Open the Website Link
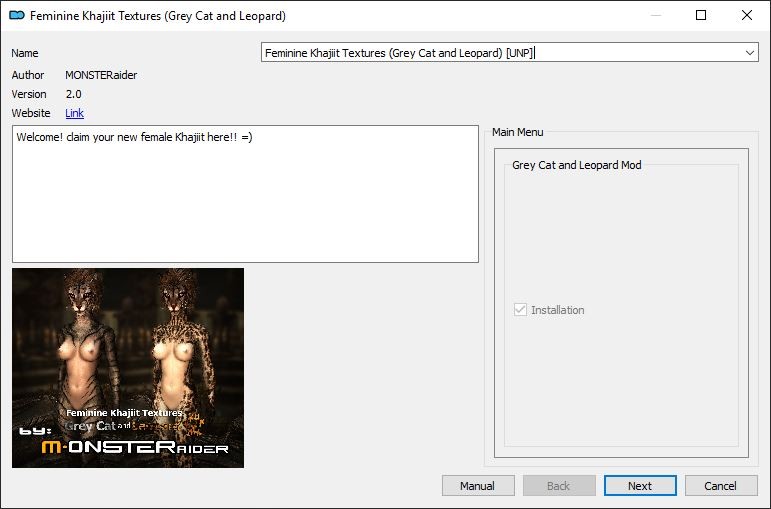The width and height of the screenshot is (771, 509). (74, 113)
